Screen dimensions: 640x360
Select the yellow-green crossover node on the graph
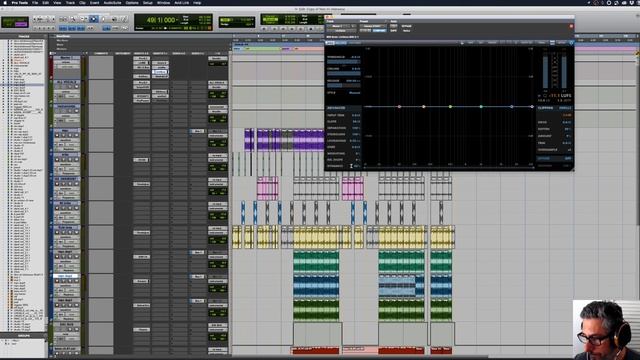[450, 107]
